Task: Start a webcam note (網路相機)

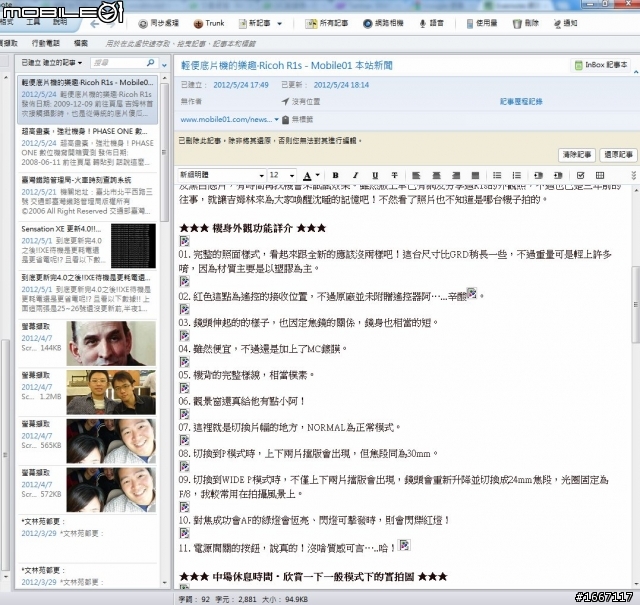Action: (x=383, y=23)
